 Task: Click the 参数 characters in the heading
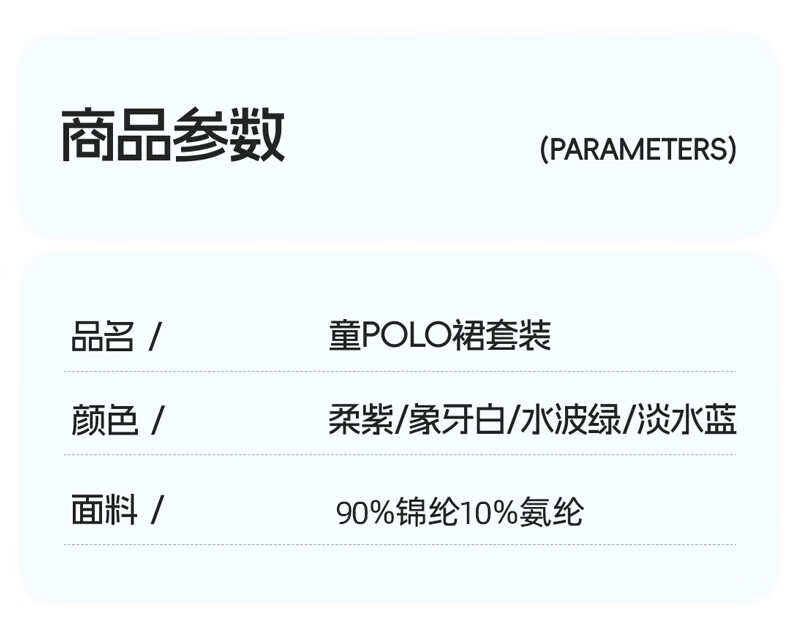(229, 135)
